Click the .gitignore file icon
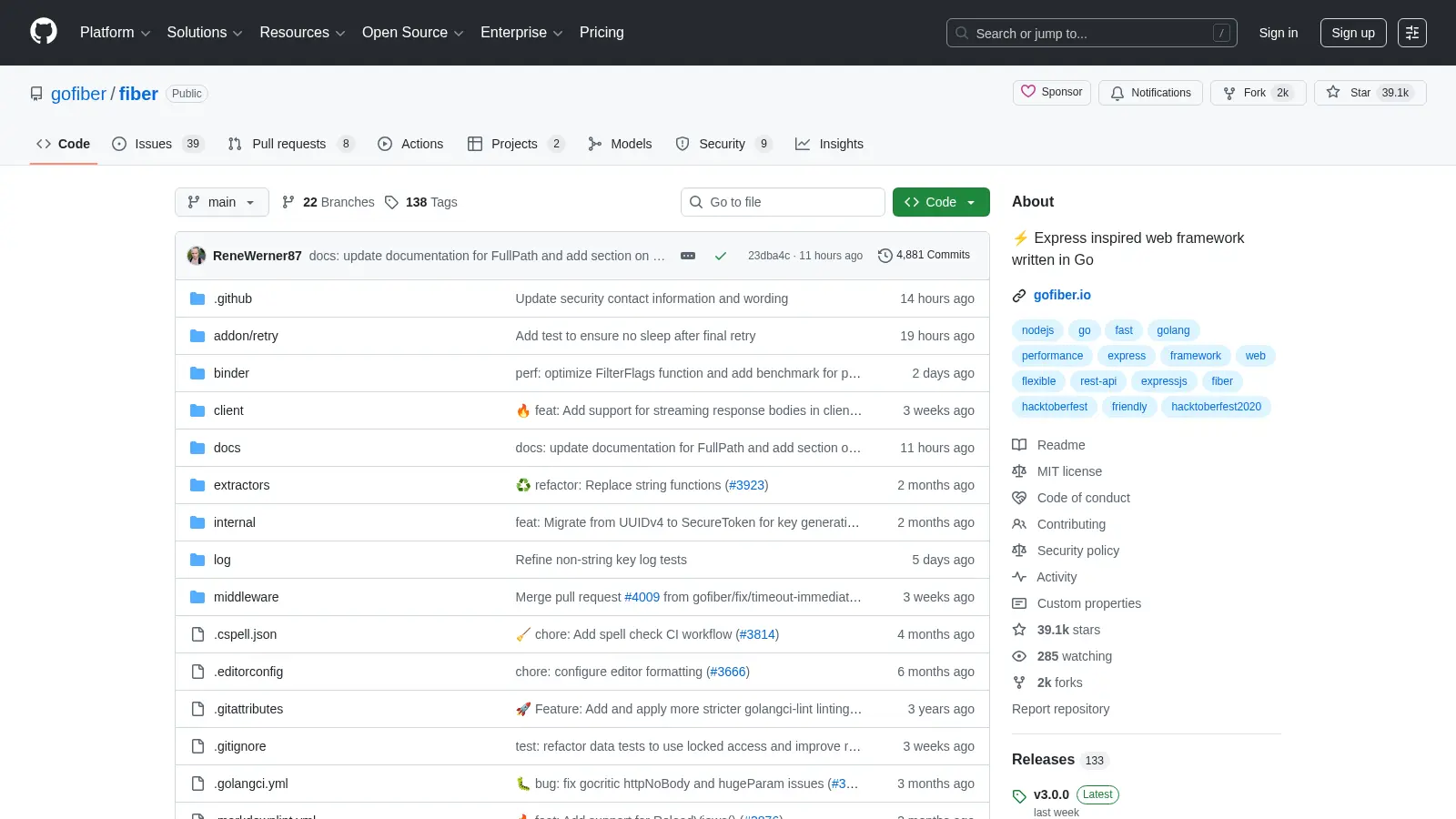The width and height of the screenshot is (1456, 819). tap(197, 746)
